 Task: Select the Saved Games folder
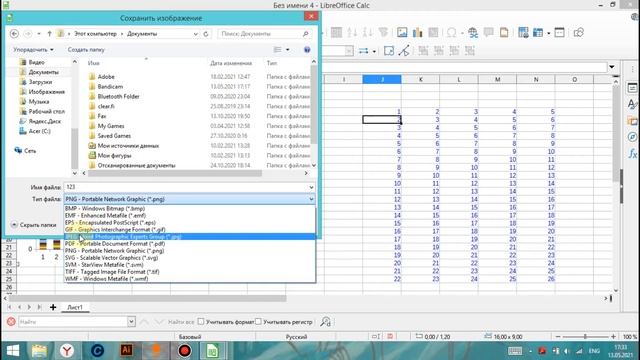(x=114, y=136)
